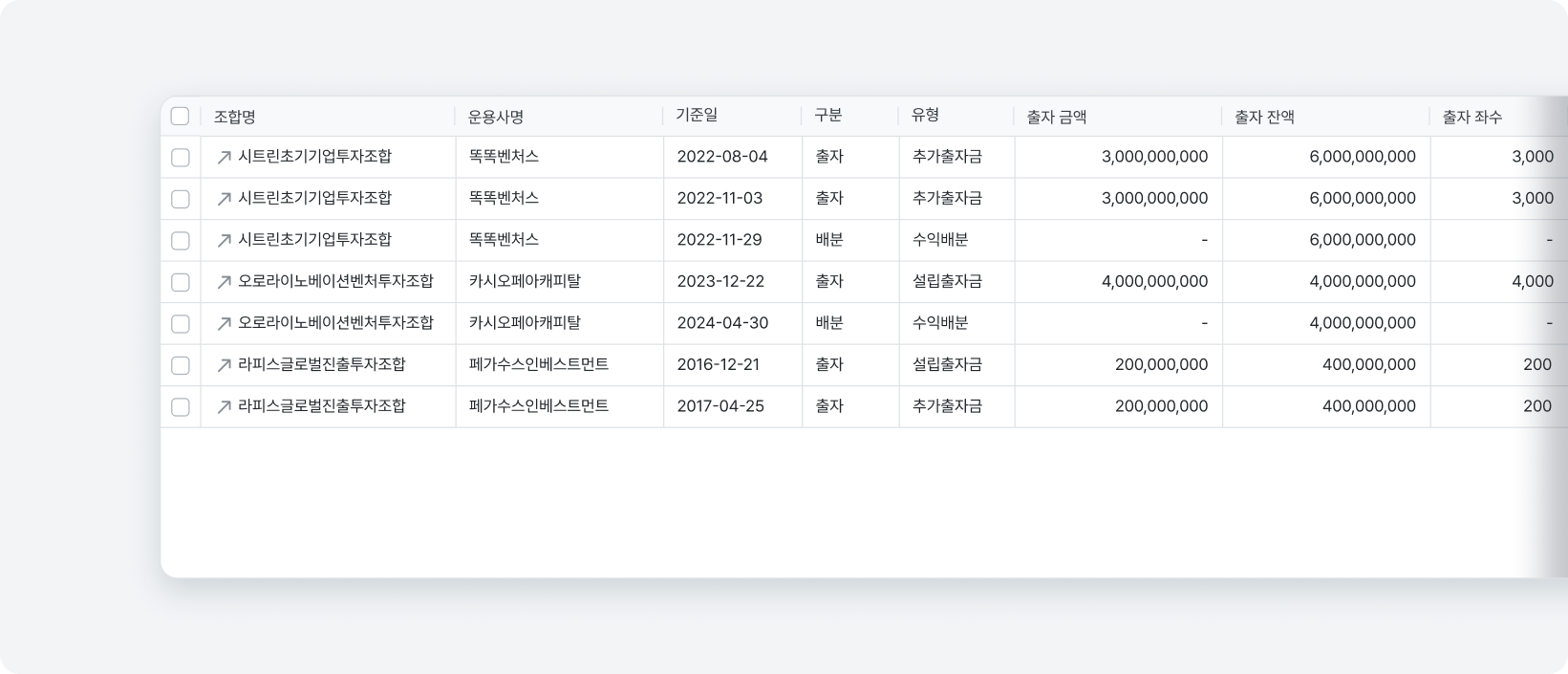Open link arrow for the 2022-08-04 row
The height and width of the screenshot is (674, 1568).
(225, 158)
